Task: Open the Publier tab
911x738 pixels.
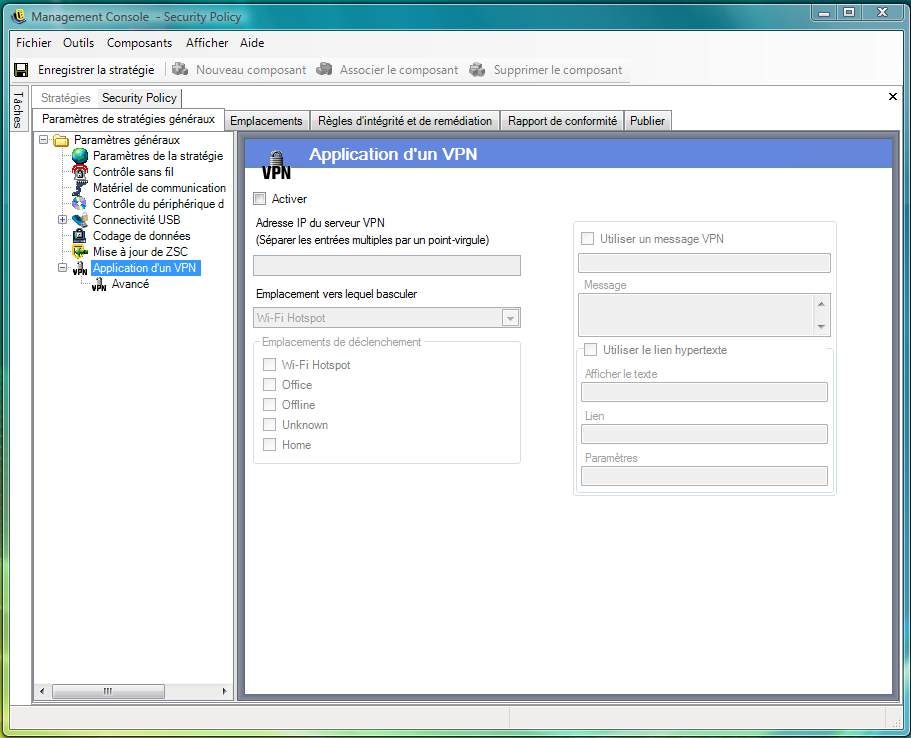Action: point(647,121)
